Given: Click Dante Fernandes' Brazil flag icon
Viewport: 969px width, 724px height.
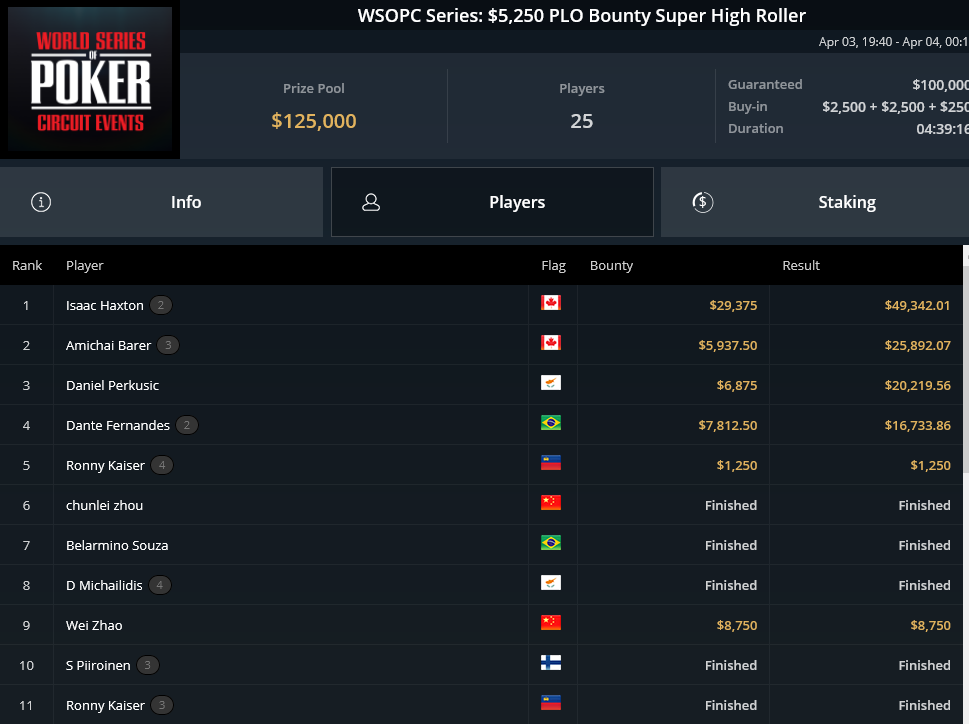Looking at the screenshot, I should pos(551,423).
